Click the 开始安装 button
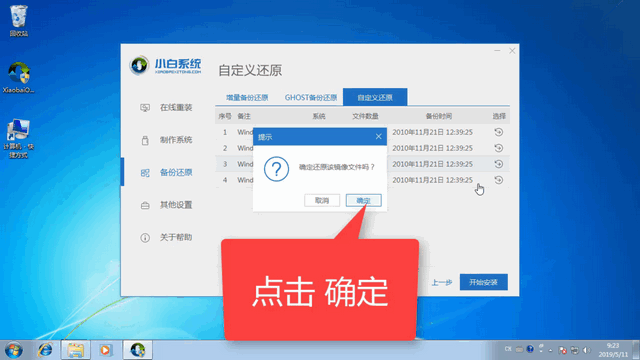 (484, 282)
